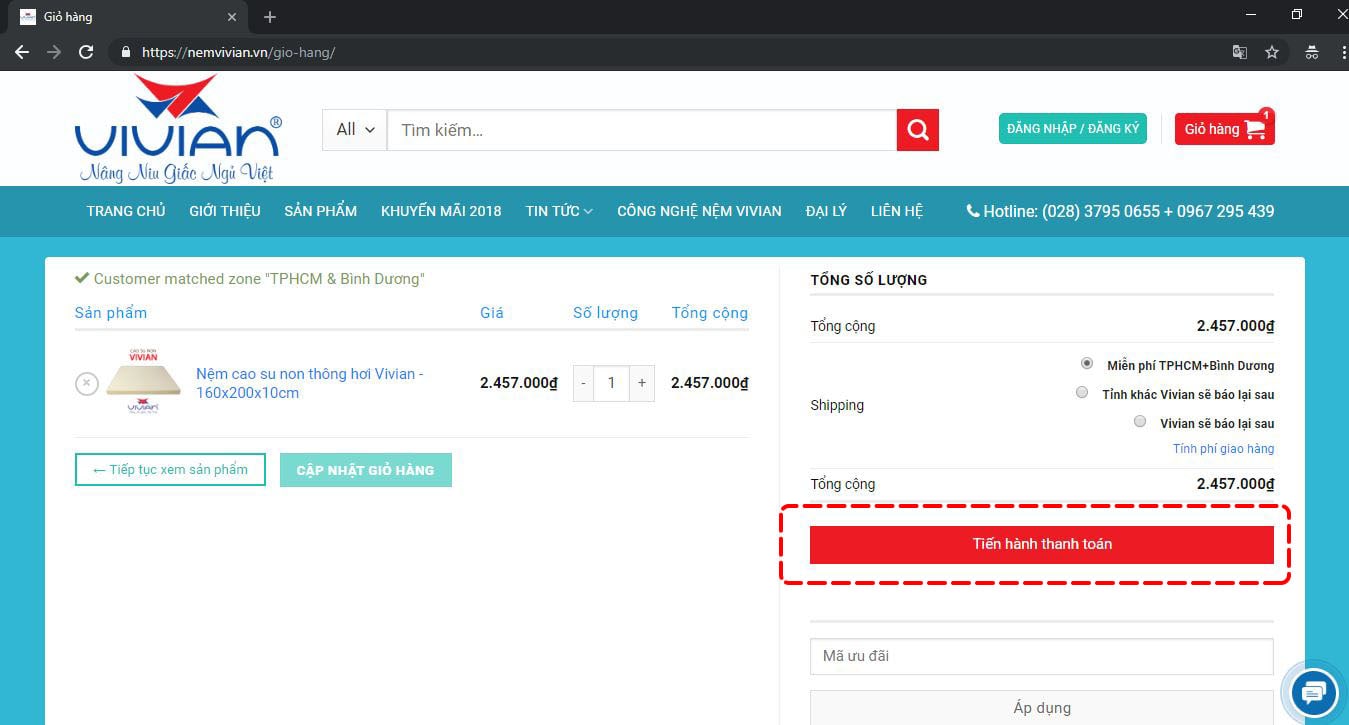Focus the Tìm kiếm search field

click(x=642, y=130)
